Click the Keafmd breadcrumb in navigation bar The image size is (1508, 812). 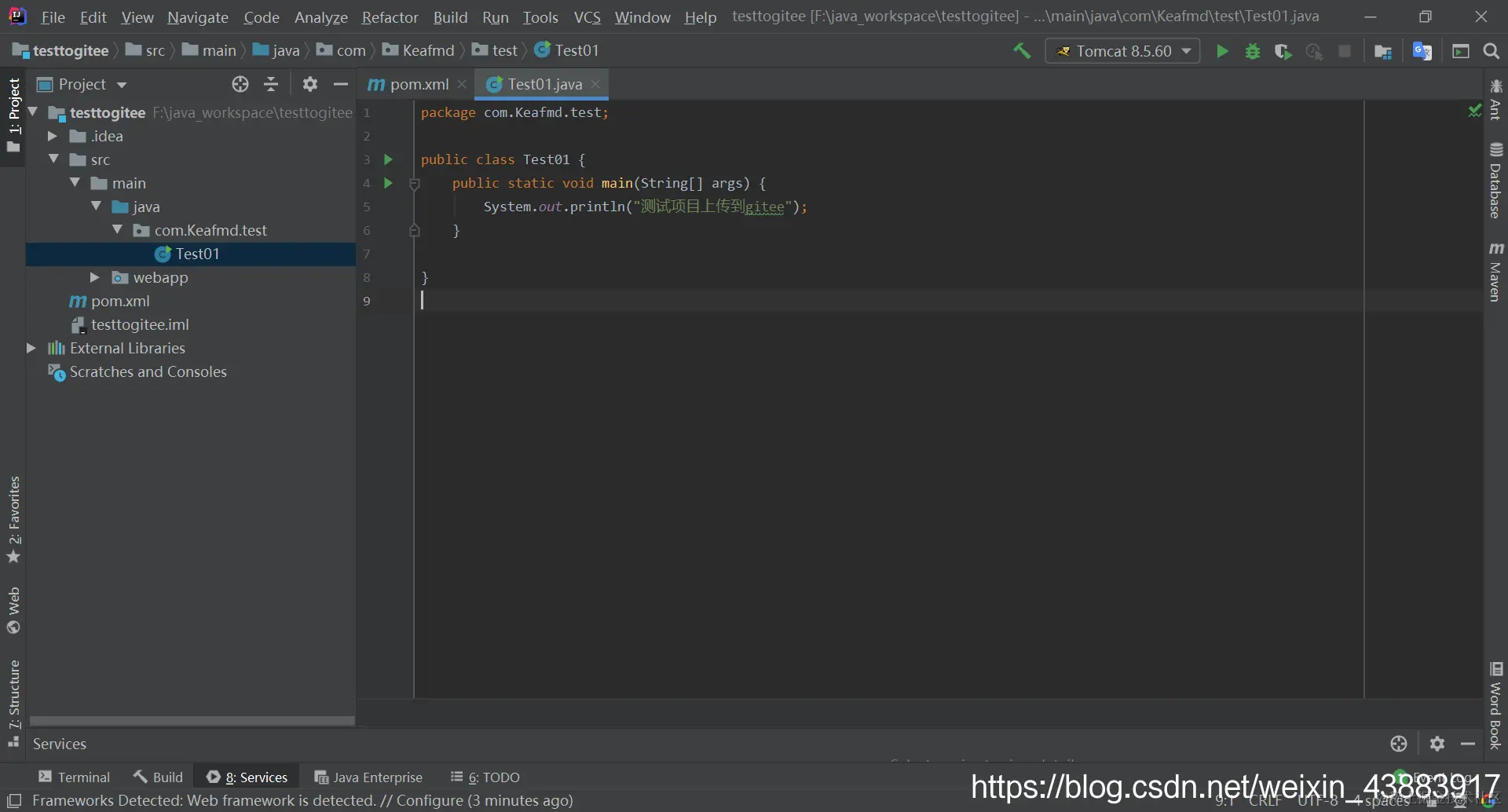(x=419, y=51)
